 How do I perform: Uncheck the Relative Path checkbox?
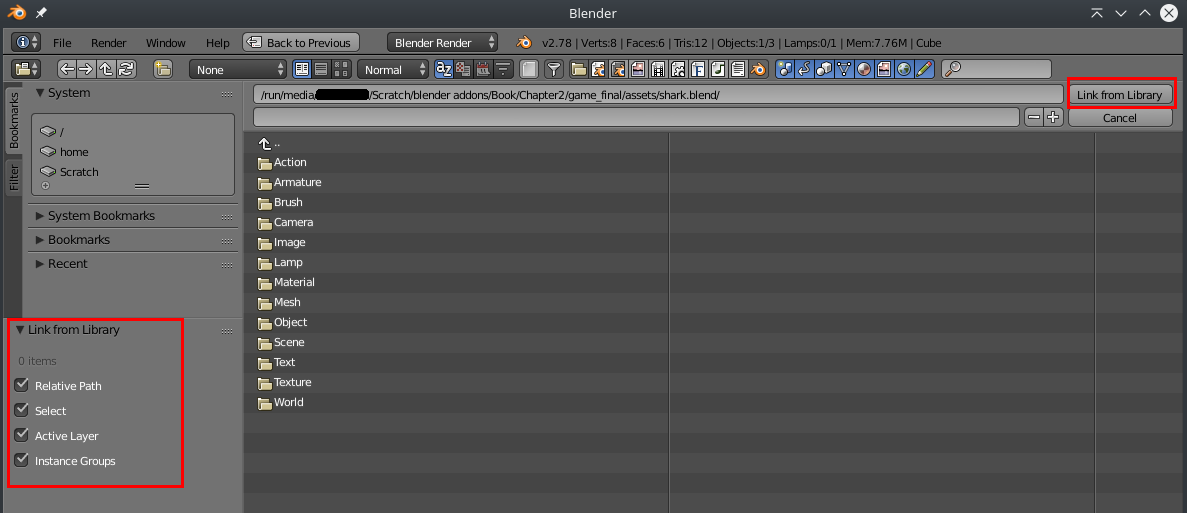[22, 385]
